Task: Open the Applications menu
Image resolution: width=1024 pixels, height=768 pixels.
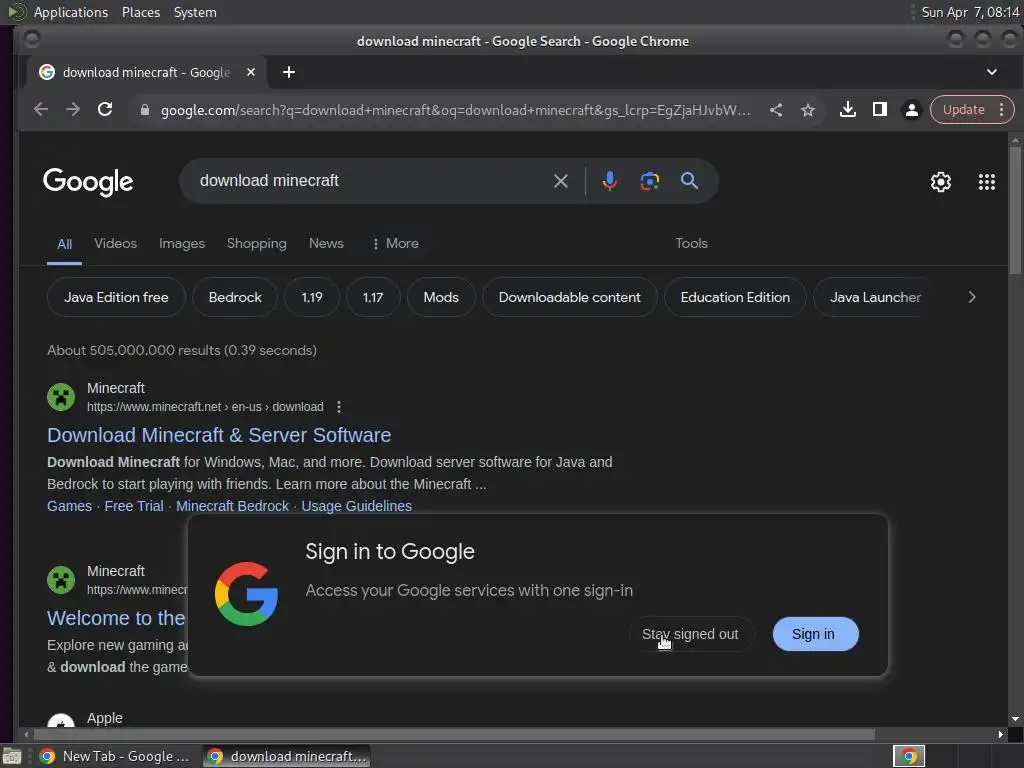Action: click(71, 12)
